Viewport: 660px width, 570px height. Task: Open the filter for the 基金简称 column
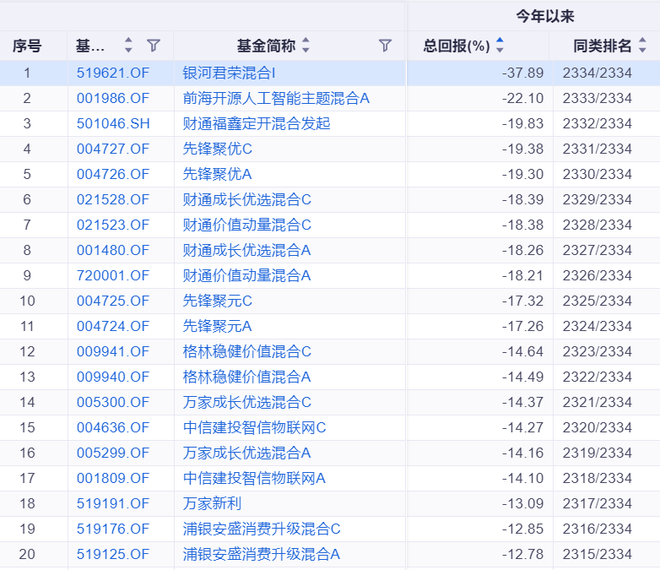[x=385, y=46]
